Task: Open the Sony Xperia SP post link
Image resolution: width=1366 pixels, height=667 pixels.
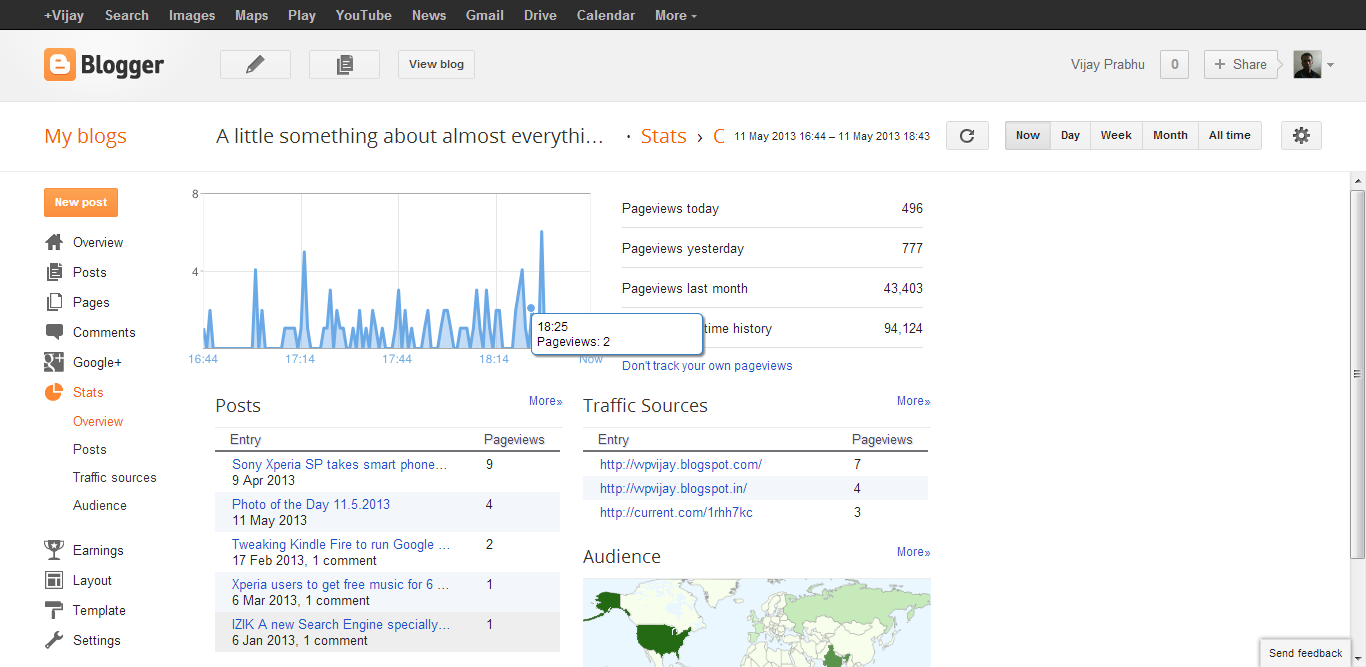Action: tap(340, 464)
